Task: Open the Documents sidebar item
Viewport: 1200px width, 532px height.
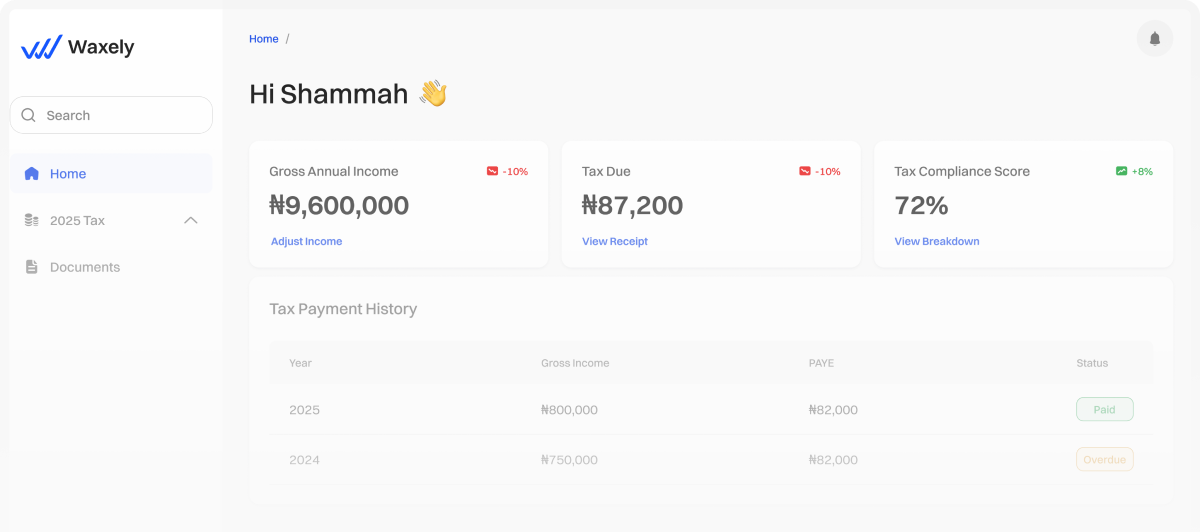Action: (x=85, y=267)
